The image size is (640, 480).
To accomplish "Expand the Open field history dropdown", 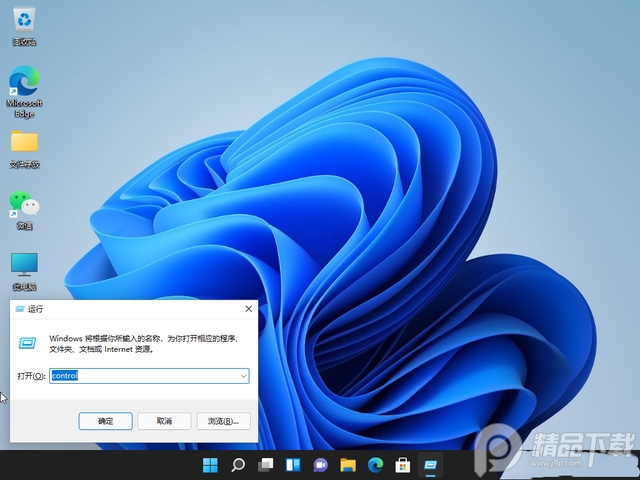I will click(243, 376).
